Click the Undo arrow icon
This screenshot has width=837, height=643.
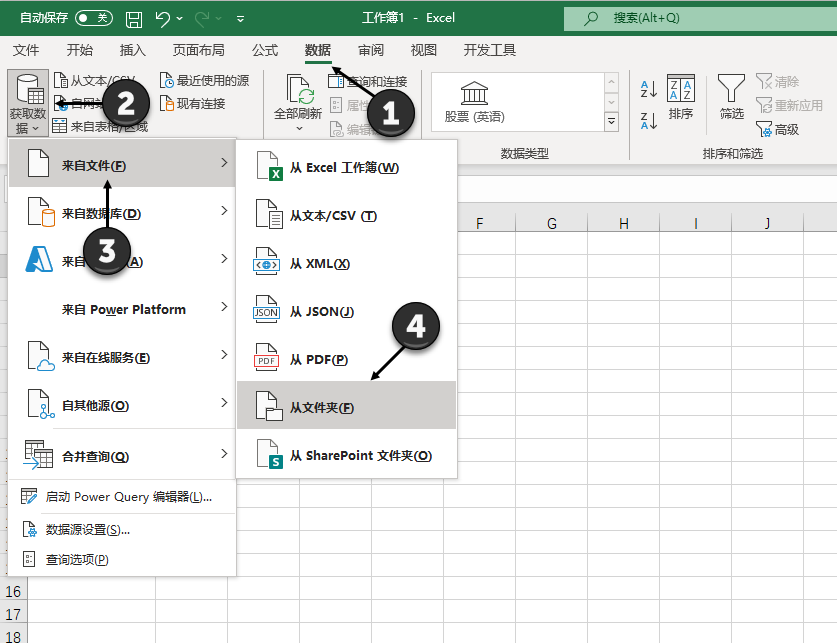(x=162, y=19)
